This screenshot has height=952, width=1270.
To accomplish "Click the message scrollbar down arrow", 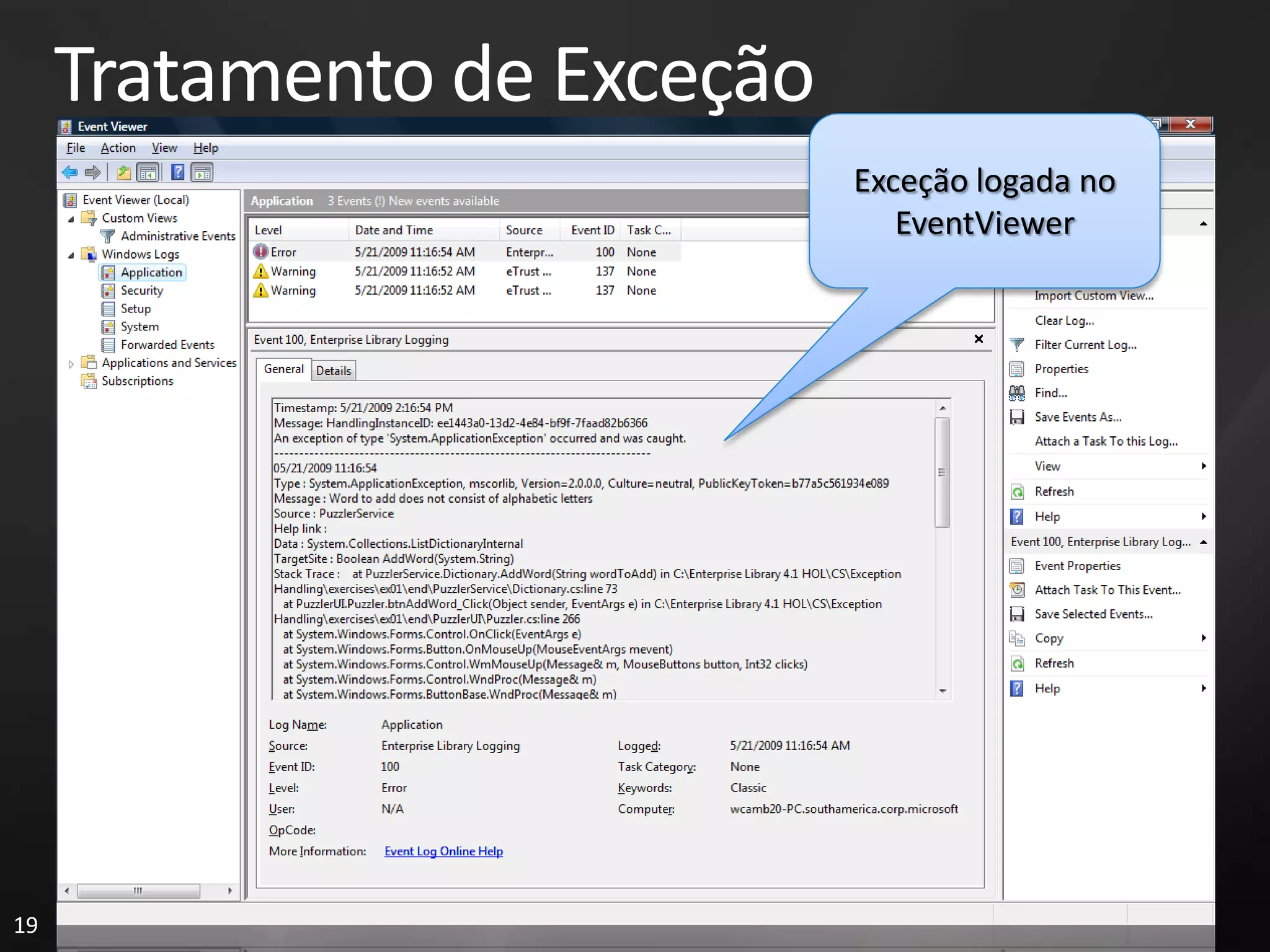I will pyautogui.click(x=943, y=691).
